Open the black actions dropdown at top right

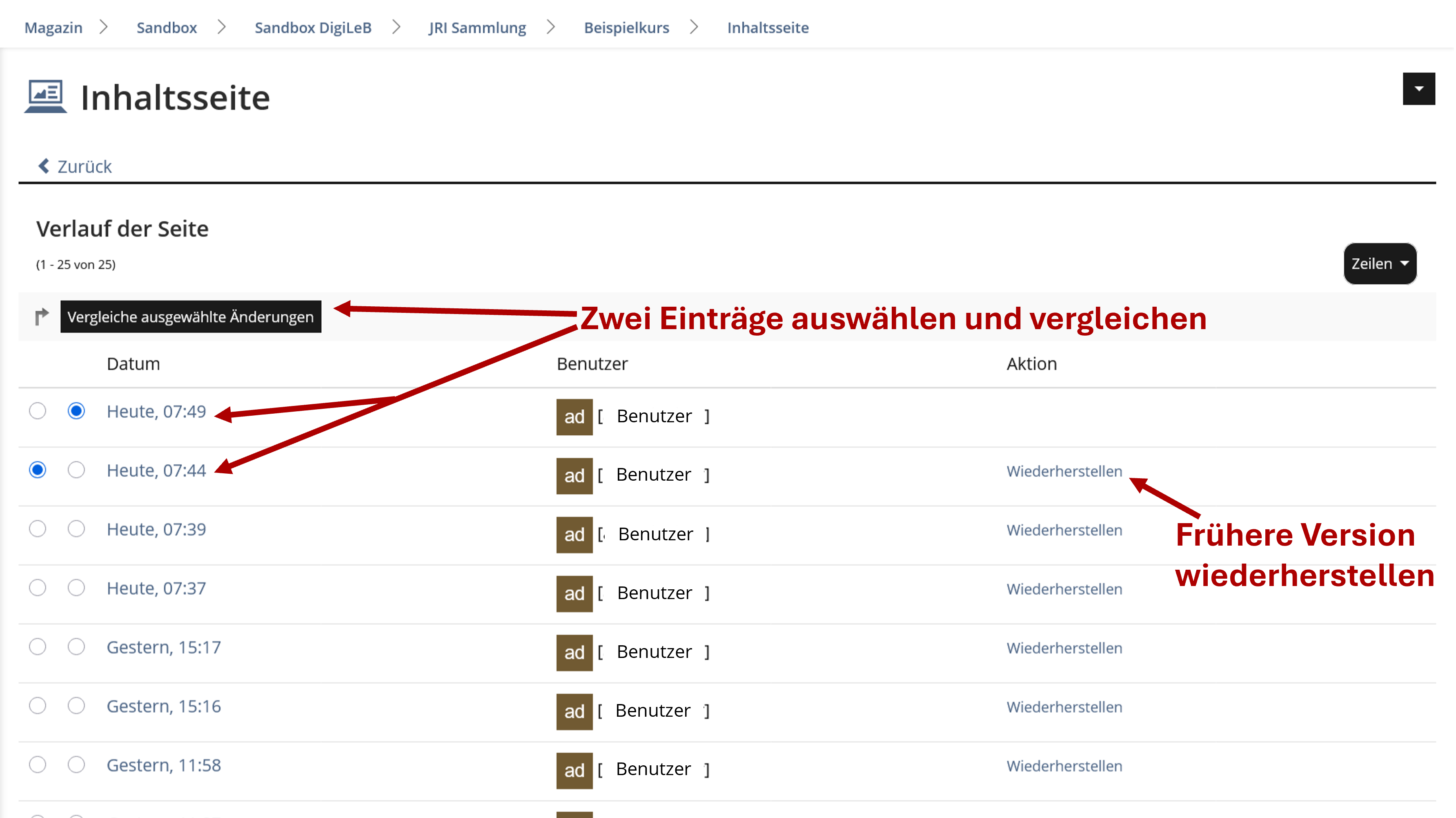point(1418,89)
